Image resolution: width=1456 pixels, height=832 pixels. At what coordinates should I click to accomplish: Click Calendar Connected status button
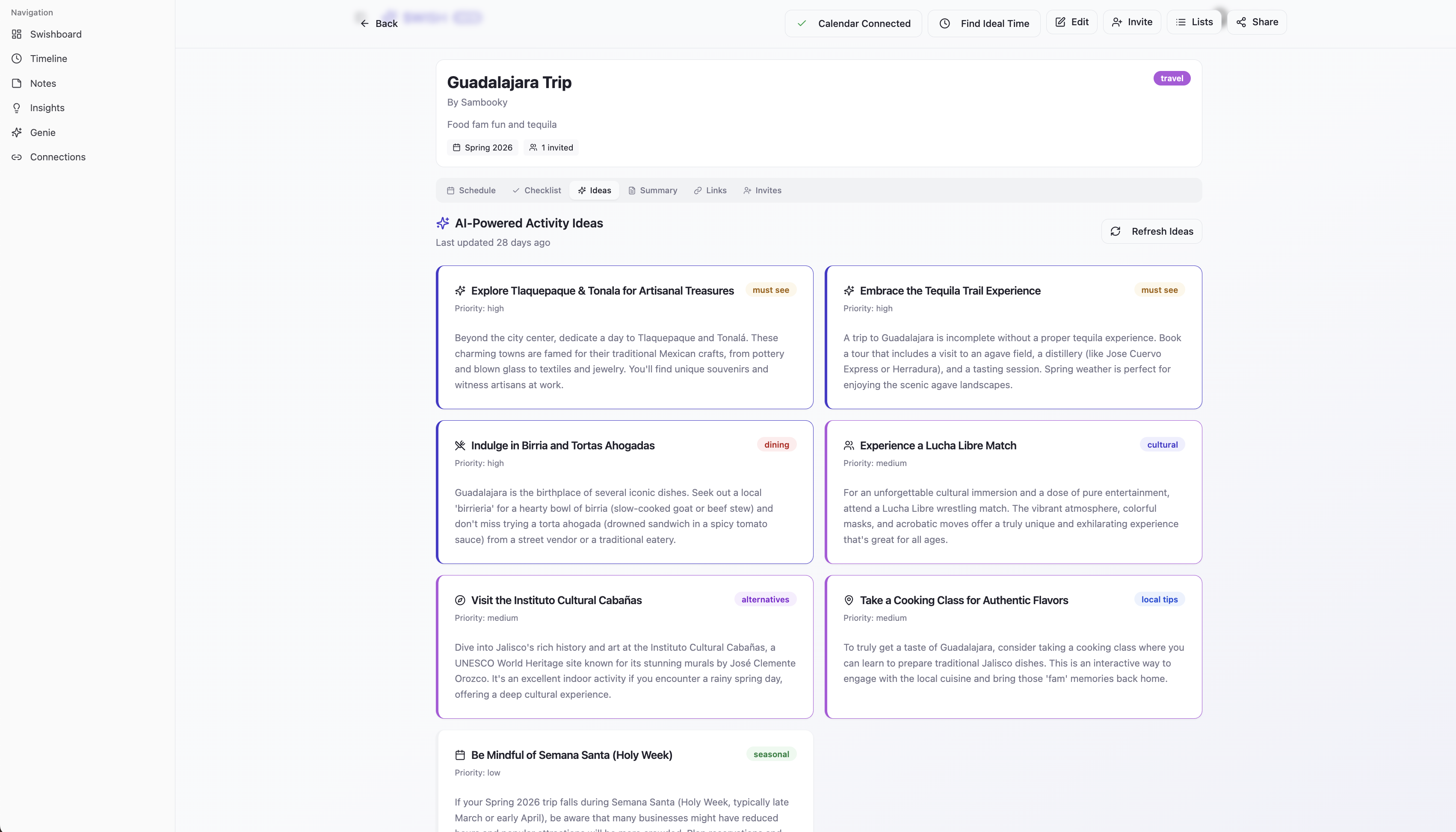[853, 24]
